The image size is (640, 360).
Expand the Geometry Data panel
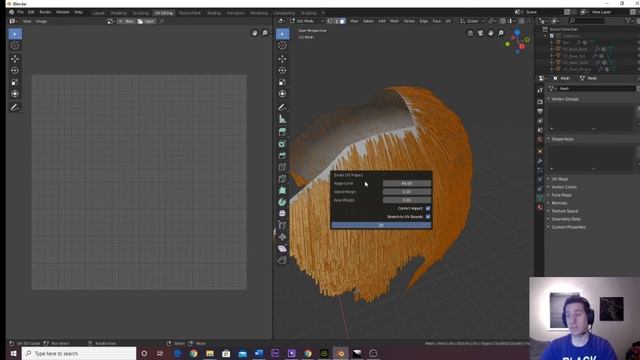click(x=566, y=219)
